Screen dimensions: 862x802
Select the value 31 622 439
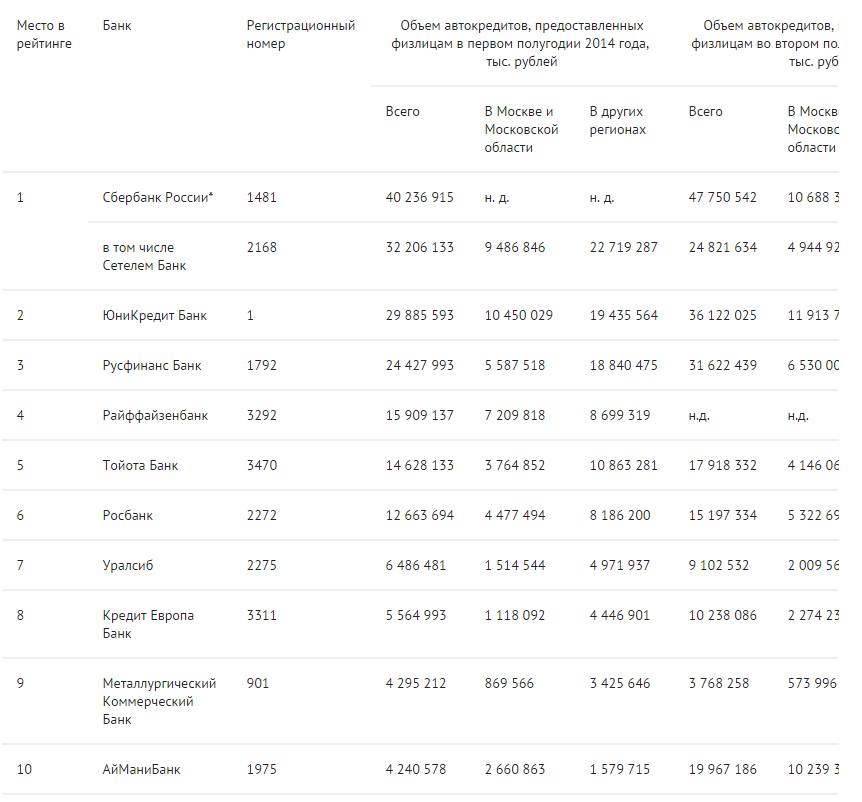click(x=722, y=366)
